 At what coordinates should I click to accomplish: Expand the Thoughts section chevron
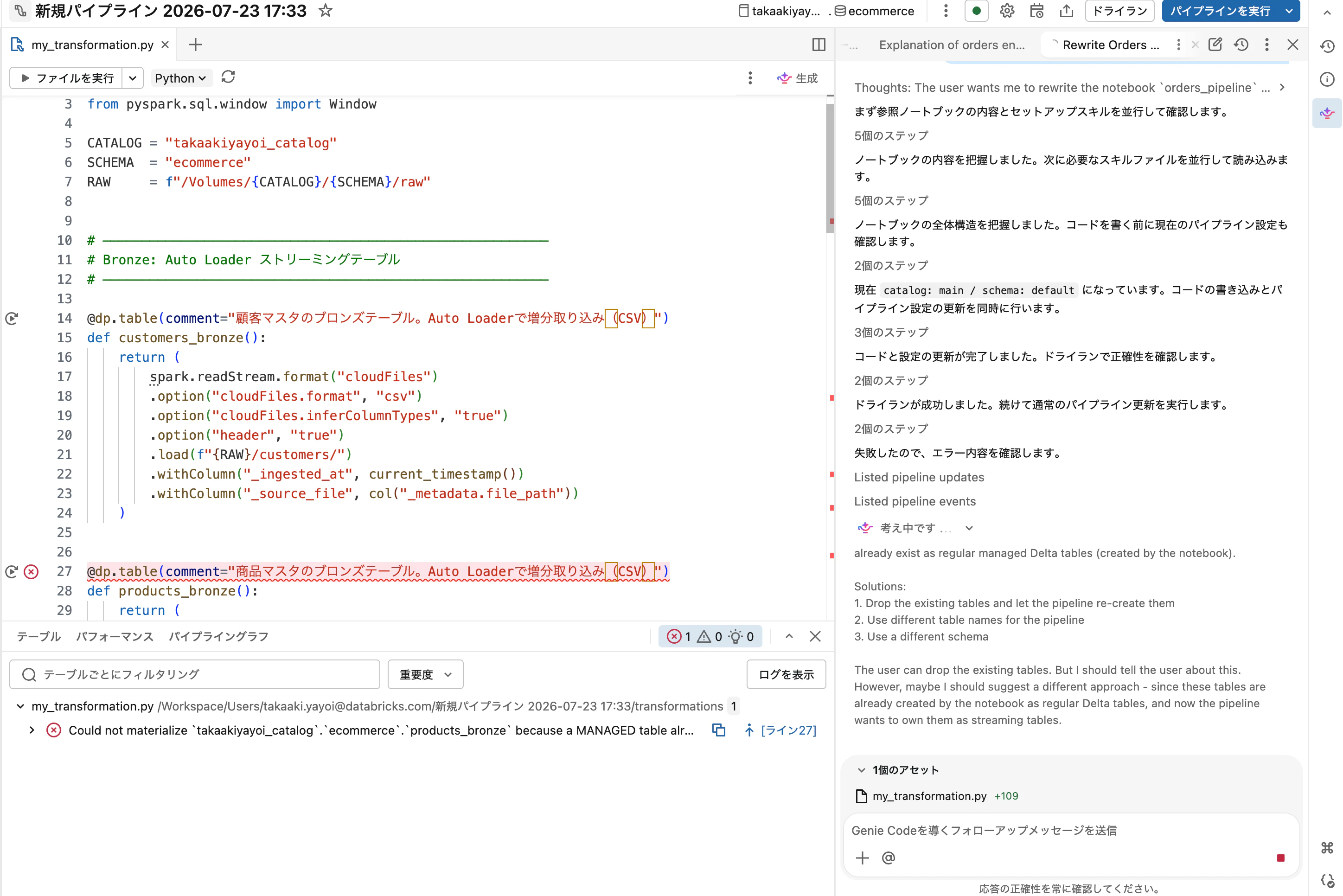1282,88
